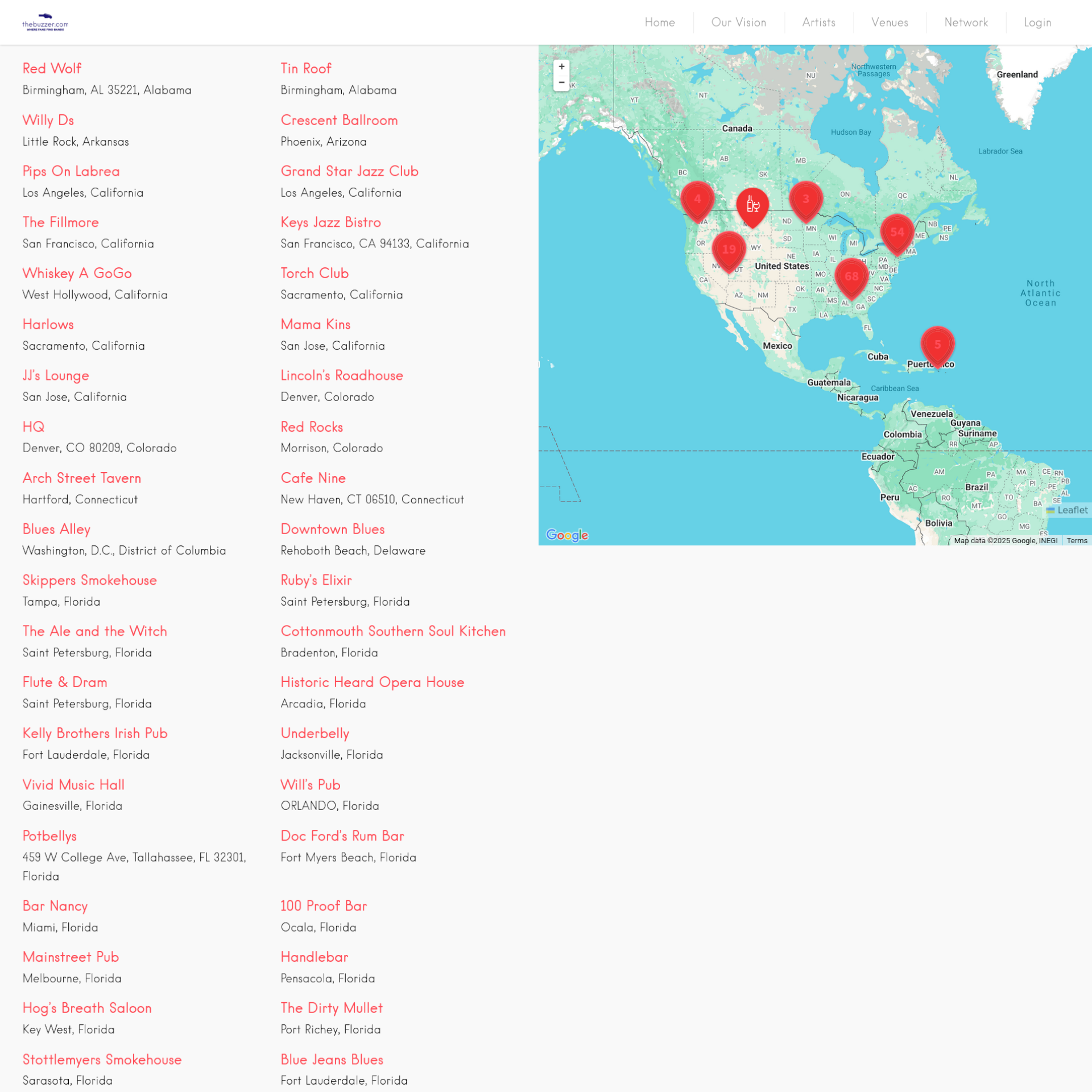This screenshot has height=1092, width=1092.
Task: Open the Artists menu item
Action: [819, 23]
